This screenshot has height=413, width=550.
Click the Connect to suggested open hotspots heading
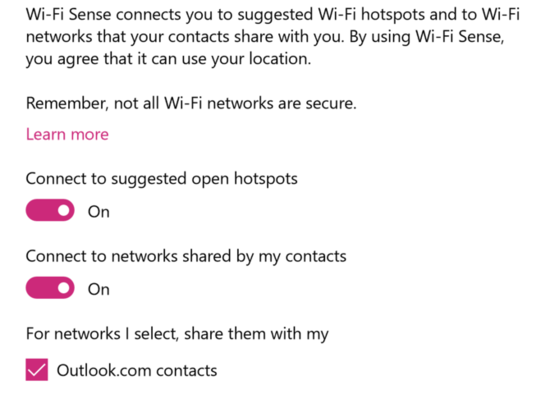point(162,179)
